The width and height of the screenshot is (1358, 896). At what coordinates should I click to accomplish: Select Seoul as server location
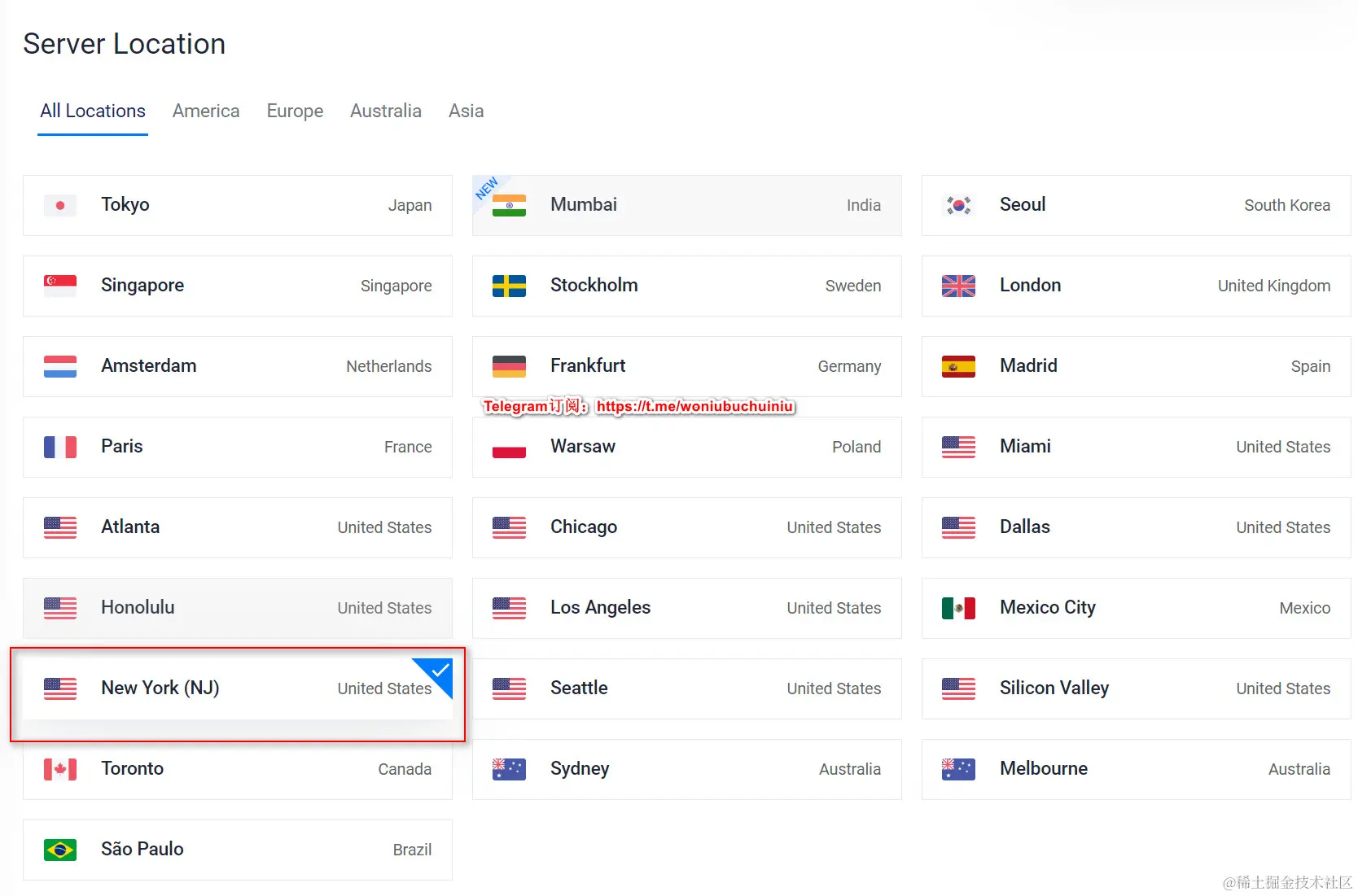[x=1137, y=205]
